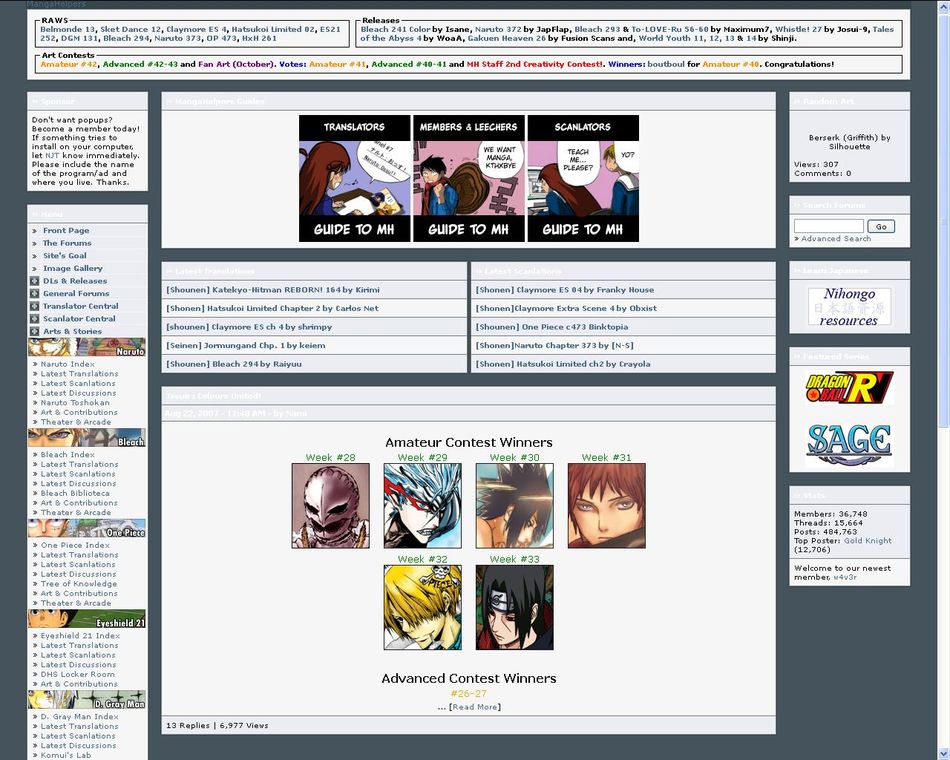Viewport: 950px width, 760px height.
Task: Open the Members & Leechers guide image
Action: pos(468,179)
